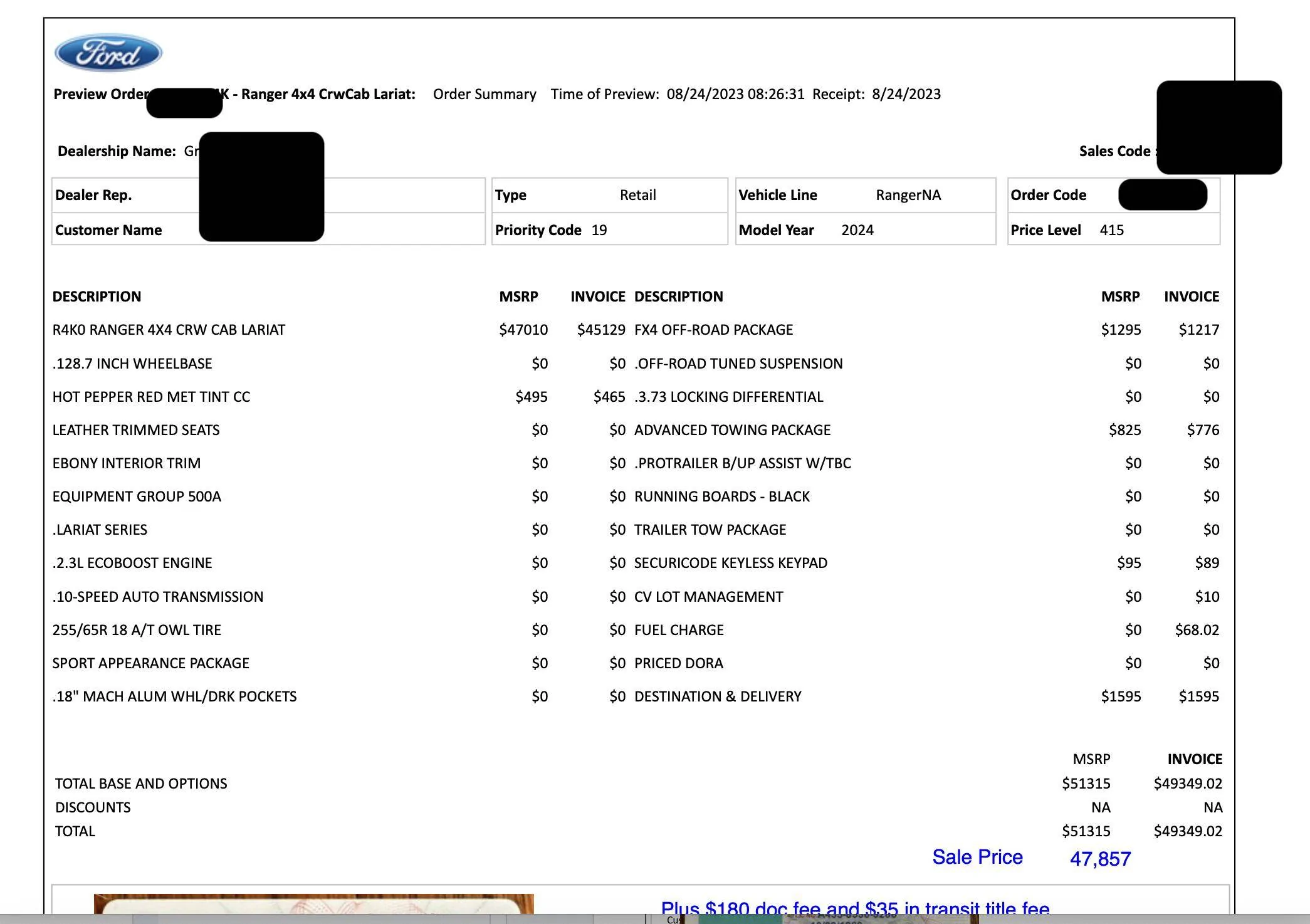Viewport: 1310px width, 924px height.
Task: Select the 'RUNNING BOARDS - BLACK' line
Action: point(722,496)
